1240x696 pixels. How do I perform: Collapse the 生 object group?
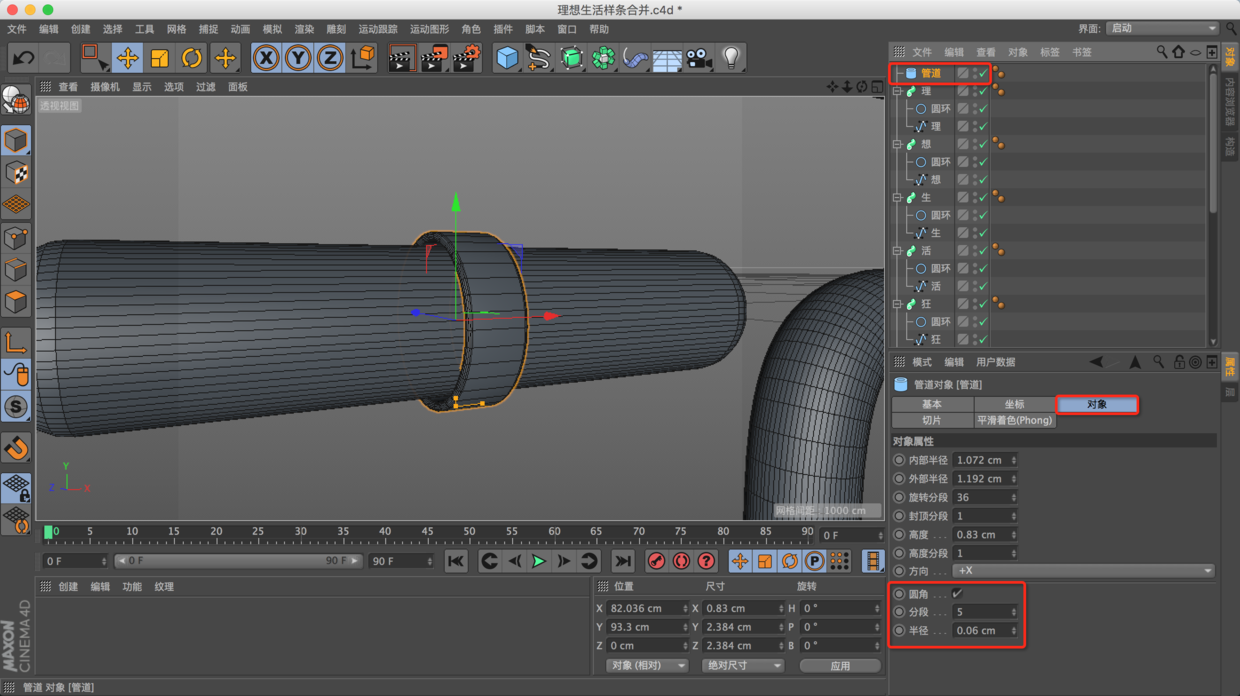pos(897,198)
